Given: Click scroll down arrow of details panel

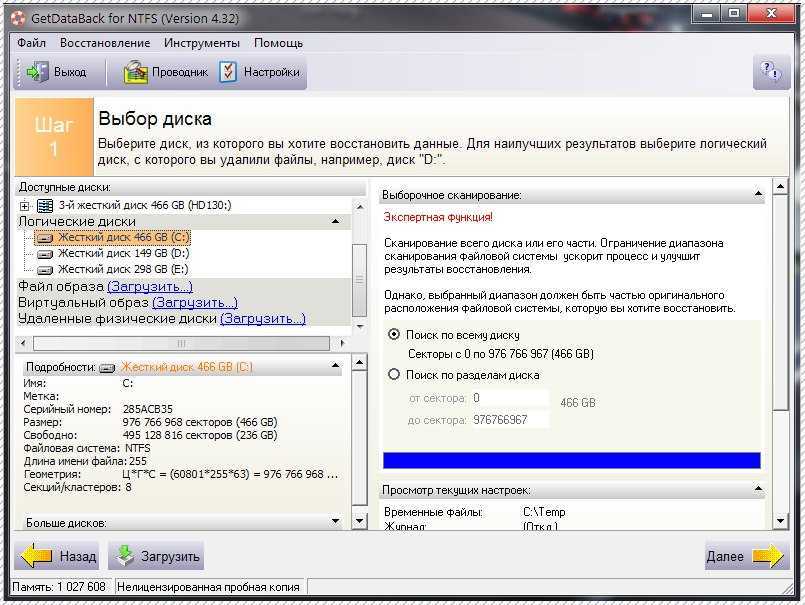Looking at the screenshot, I should tap(359, 521).
